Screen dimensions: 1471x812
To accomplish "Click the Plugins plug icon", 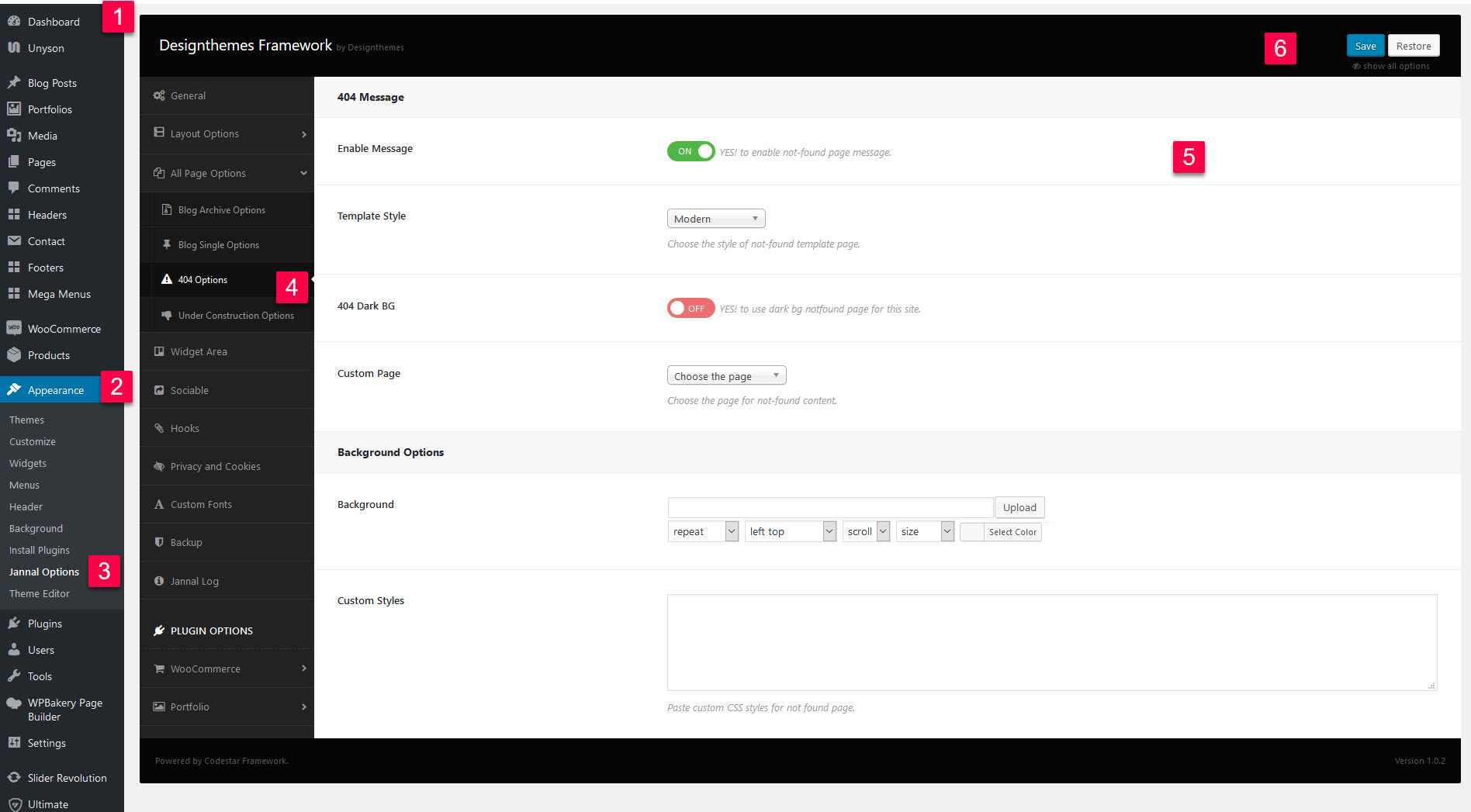I will pos(14,623).
